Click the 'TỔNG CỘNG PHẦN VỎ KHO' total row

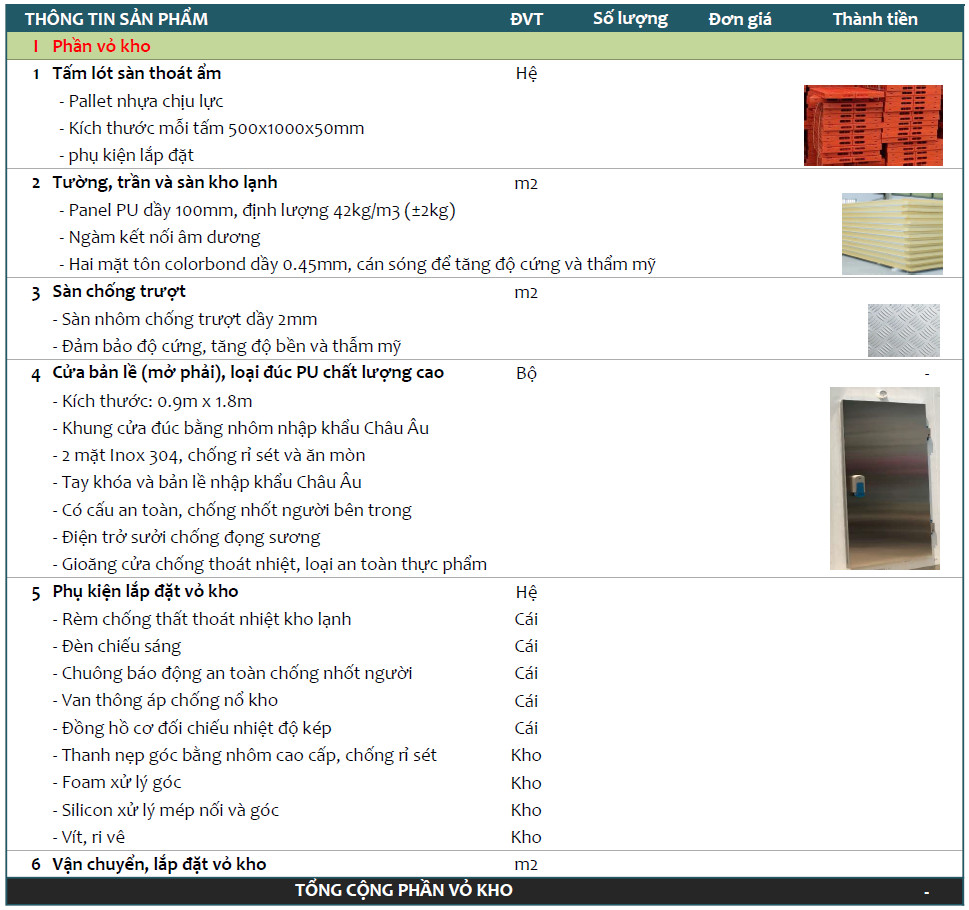point(403,890)
